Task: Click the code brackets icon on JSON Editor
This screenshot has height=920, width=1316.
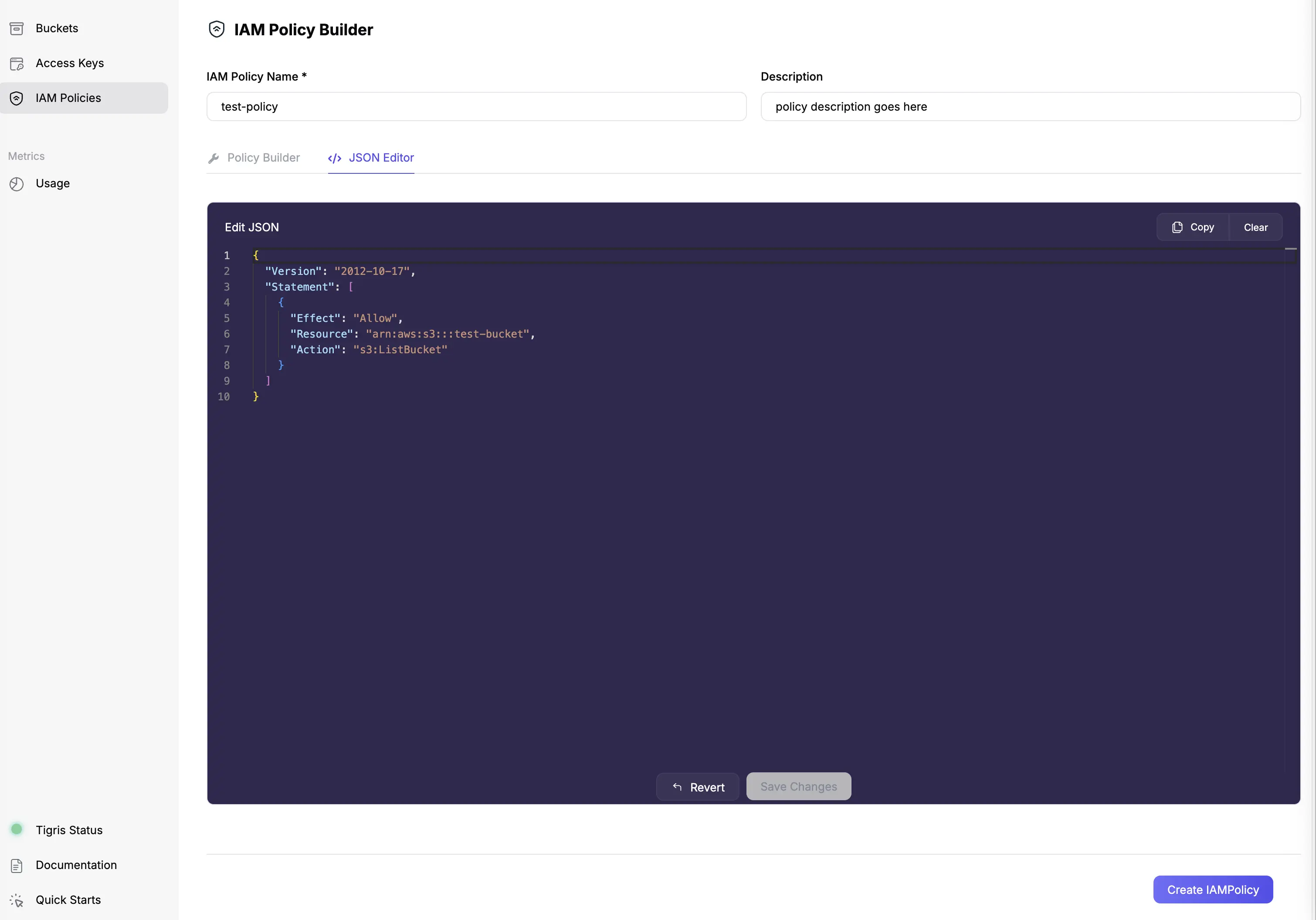Action: (335, 158)
